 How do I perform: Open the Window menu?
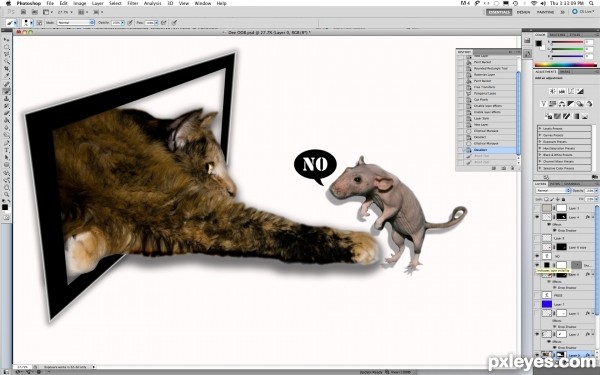(202, 3)
